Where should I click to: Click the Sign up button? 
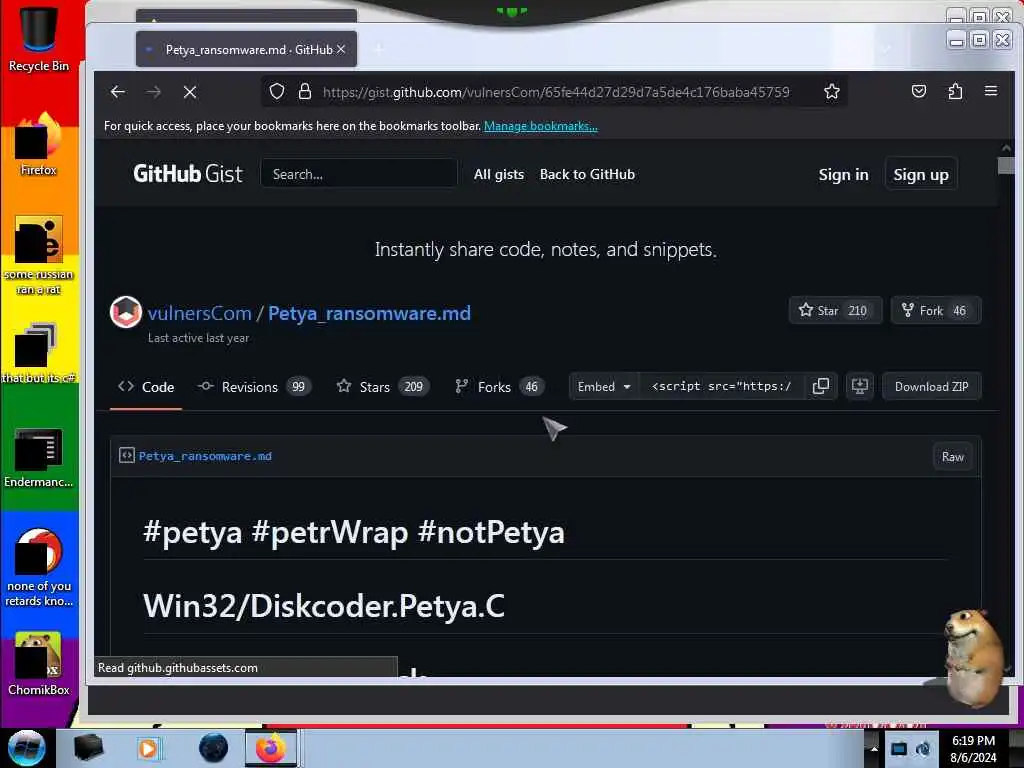[921, 175]
